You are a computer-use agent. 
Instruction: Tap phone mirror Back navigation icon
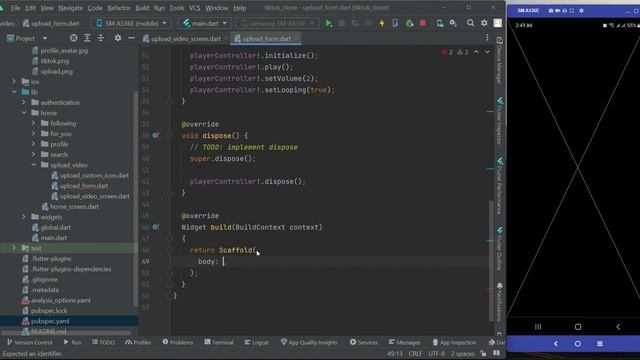click(x=618, y=327)
